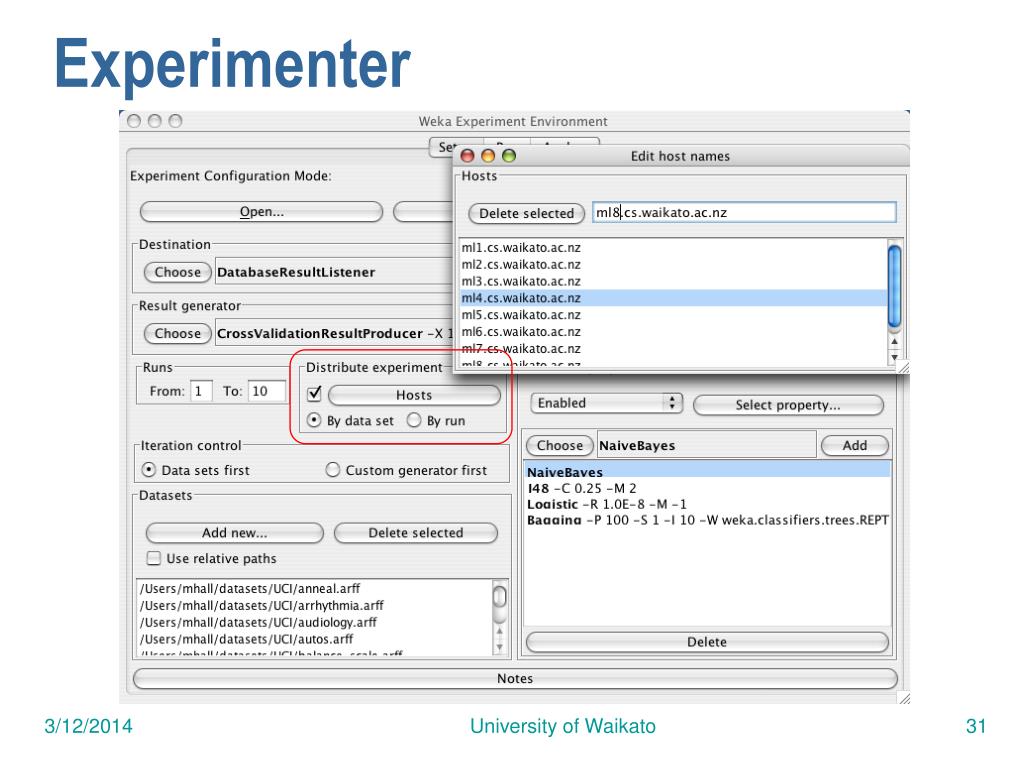Select J48 -C 0.25 -M 2 entry

click(707, 488)
